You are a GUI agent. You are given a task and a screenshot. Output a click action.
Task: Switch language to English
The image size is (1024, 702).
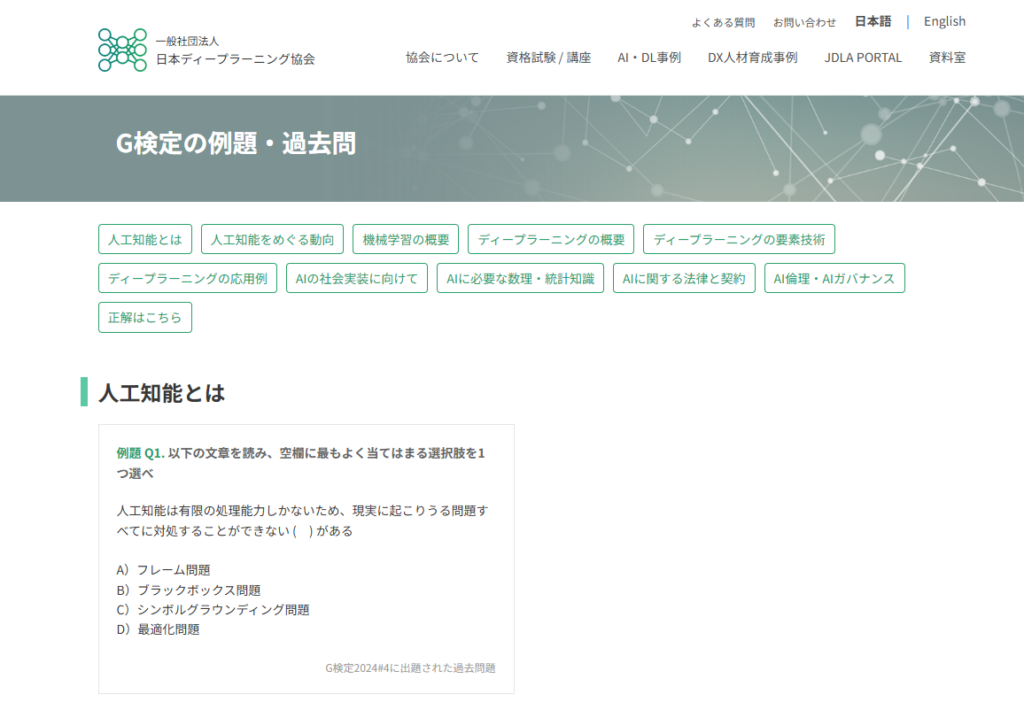point(944,21)
